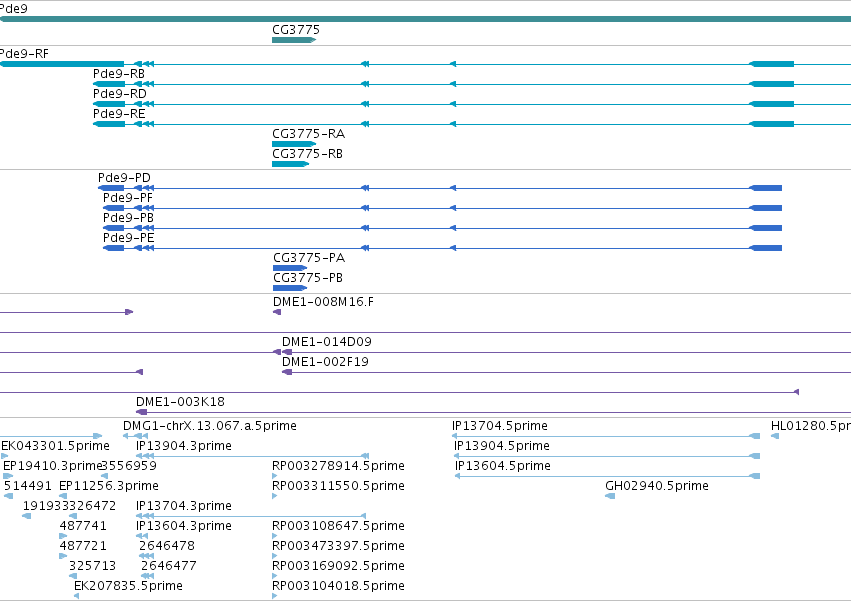Select the CG3775 gene label
The height and width of the screenshot is (601, 851).
point(296,29)
